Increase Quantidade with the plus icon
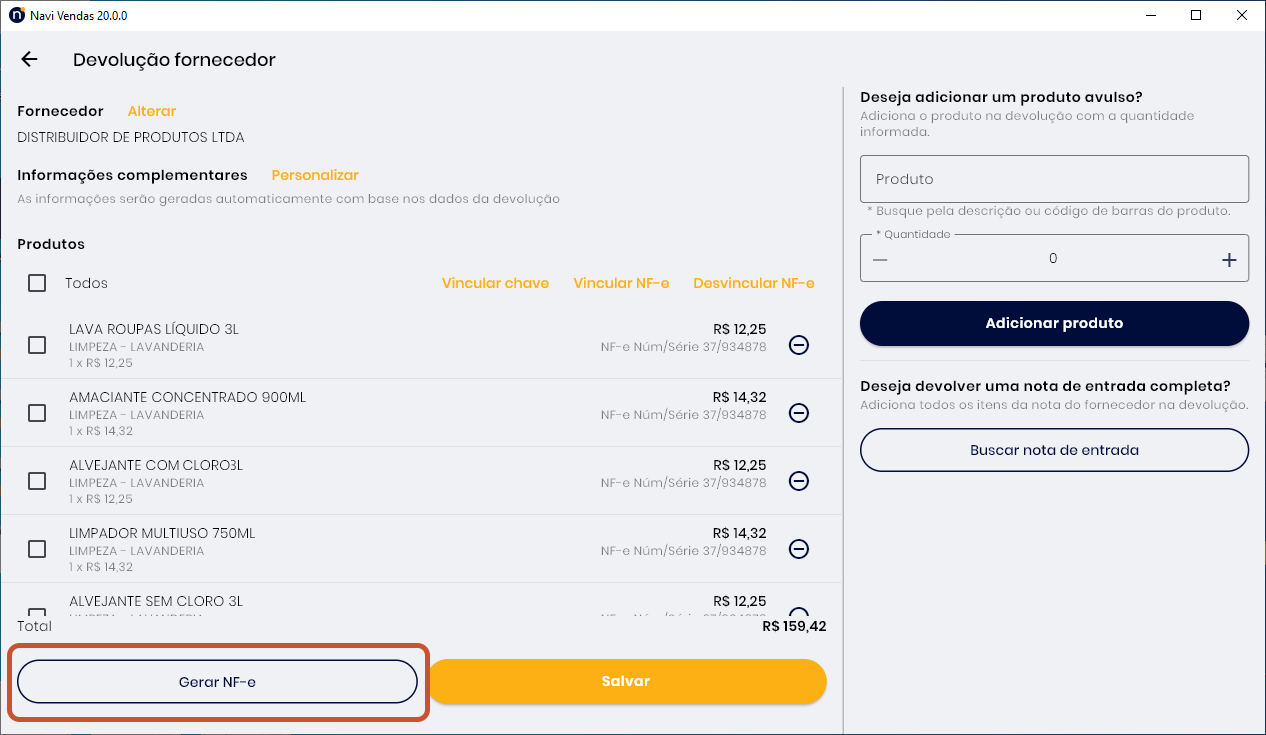Screen dimensions: 1266x735 [x=1229, y=260]
